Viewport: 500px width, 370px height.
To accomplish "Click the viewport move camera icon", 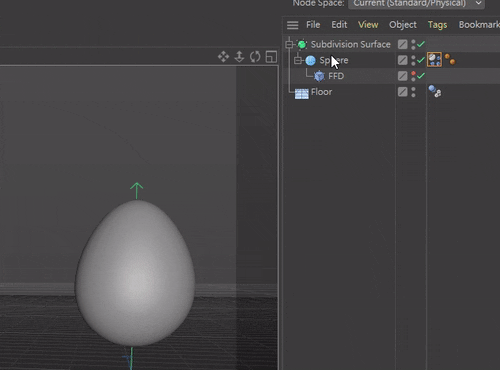I will click(223, 57).
